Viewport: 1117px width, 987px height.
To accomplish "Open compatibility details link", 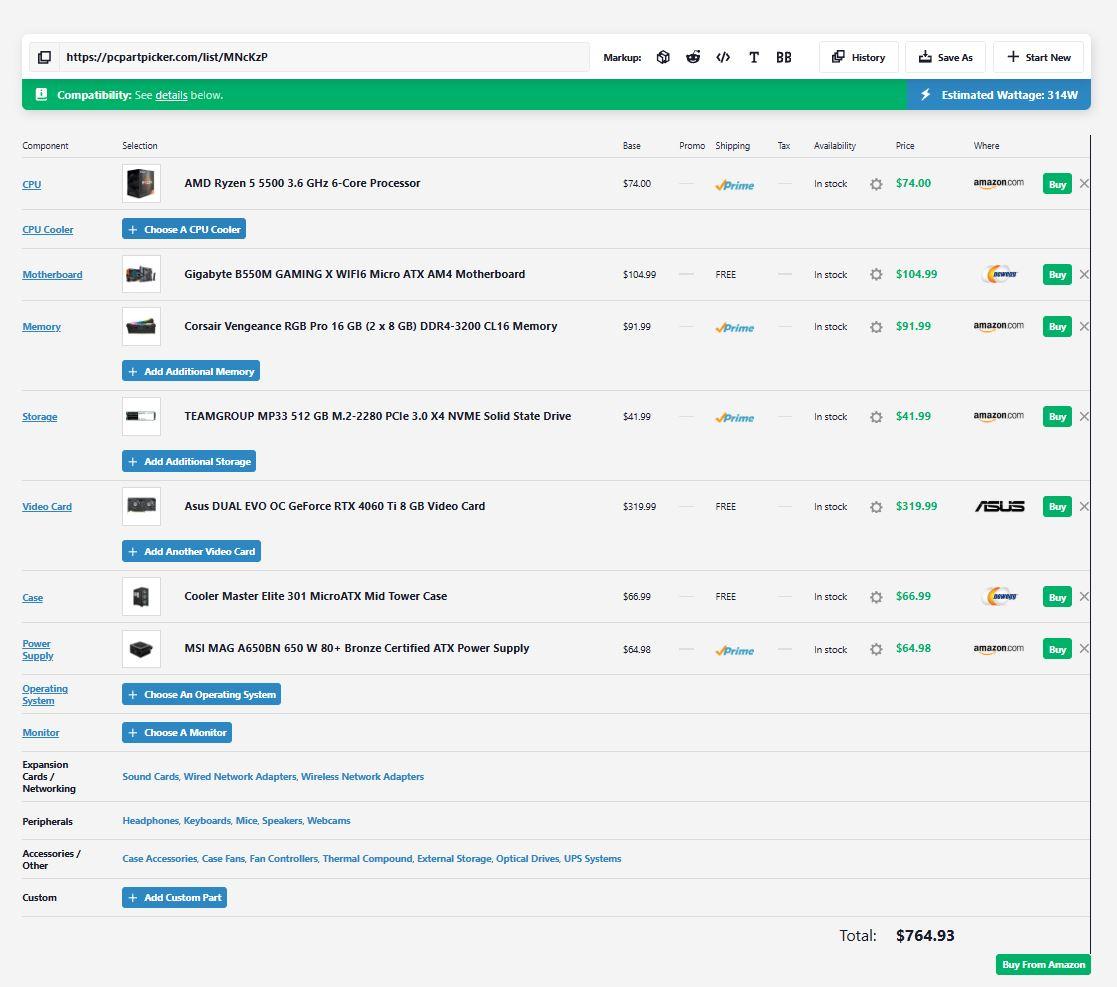I will 172,95.
